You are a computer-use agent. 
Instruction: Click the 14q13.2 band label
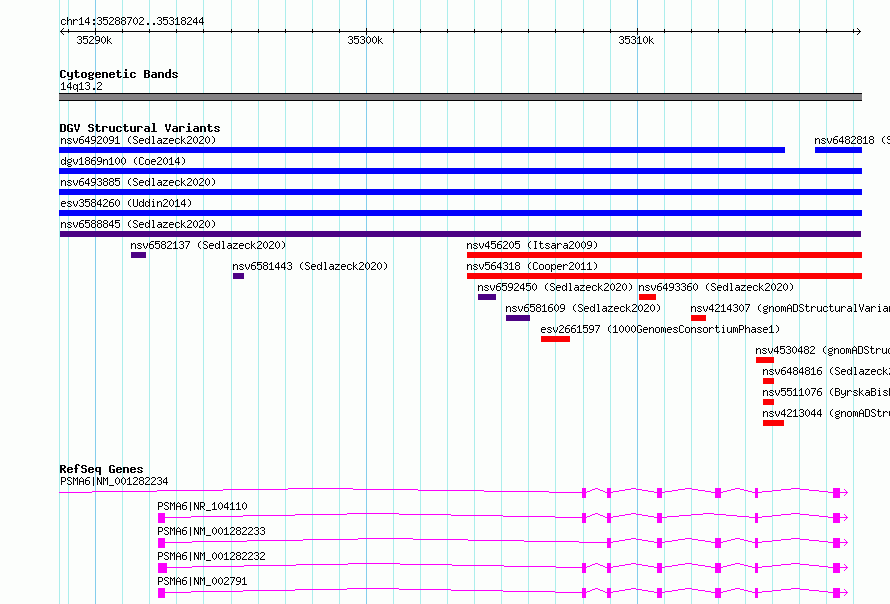tap(81, 86)
